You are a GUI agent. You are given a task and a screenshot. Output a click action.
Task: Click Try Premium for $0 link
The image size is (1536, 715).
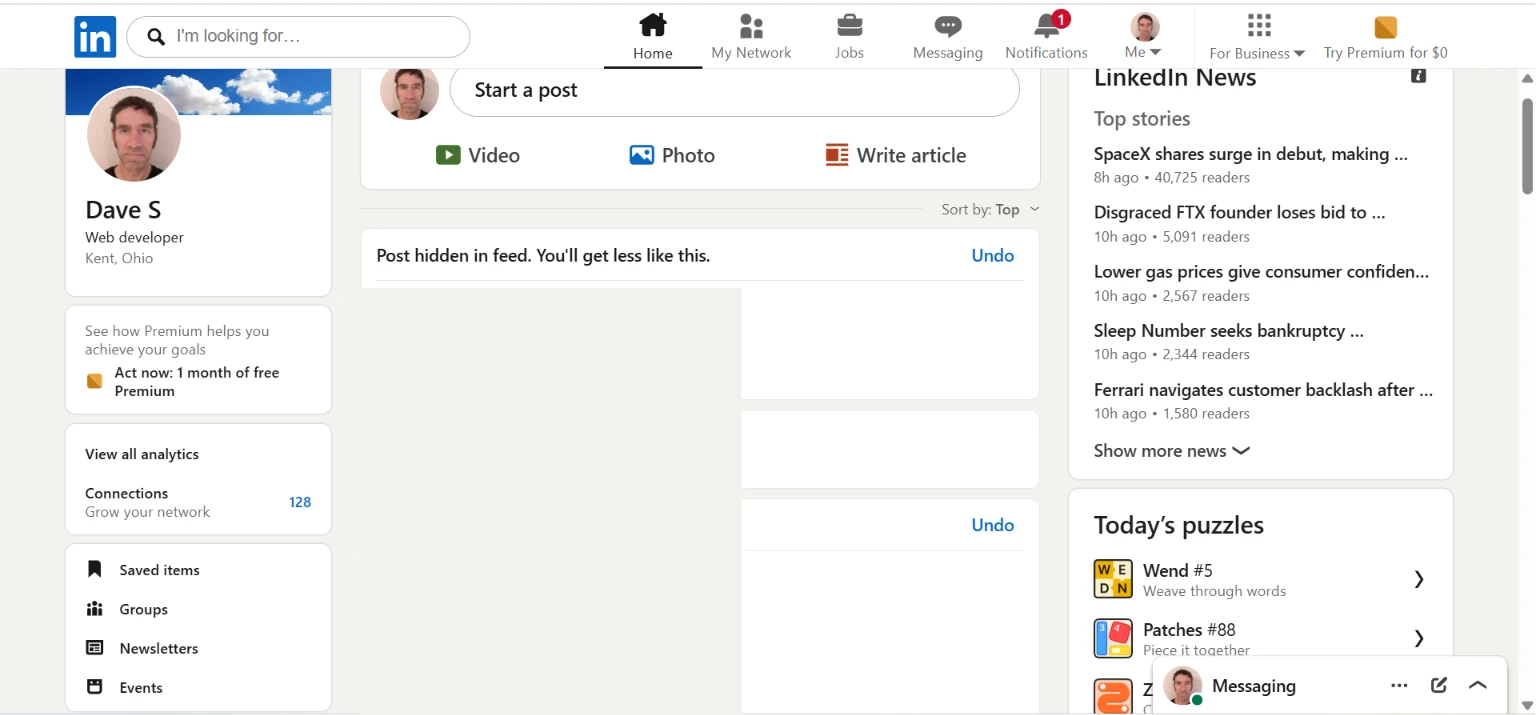[x=1385, y=53]
